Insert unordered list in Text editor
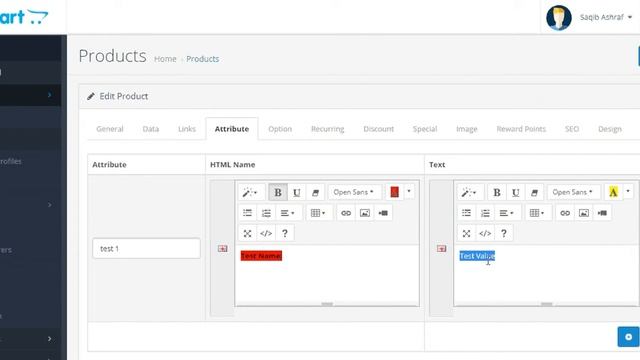Screen dimensions: 640x360 [x=467, y=213]
